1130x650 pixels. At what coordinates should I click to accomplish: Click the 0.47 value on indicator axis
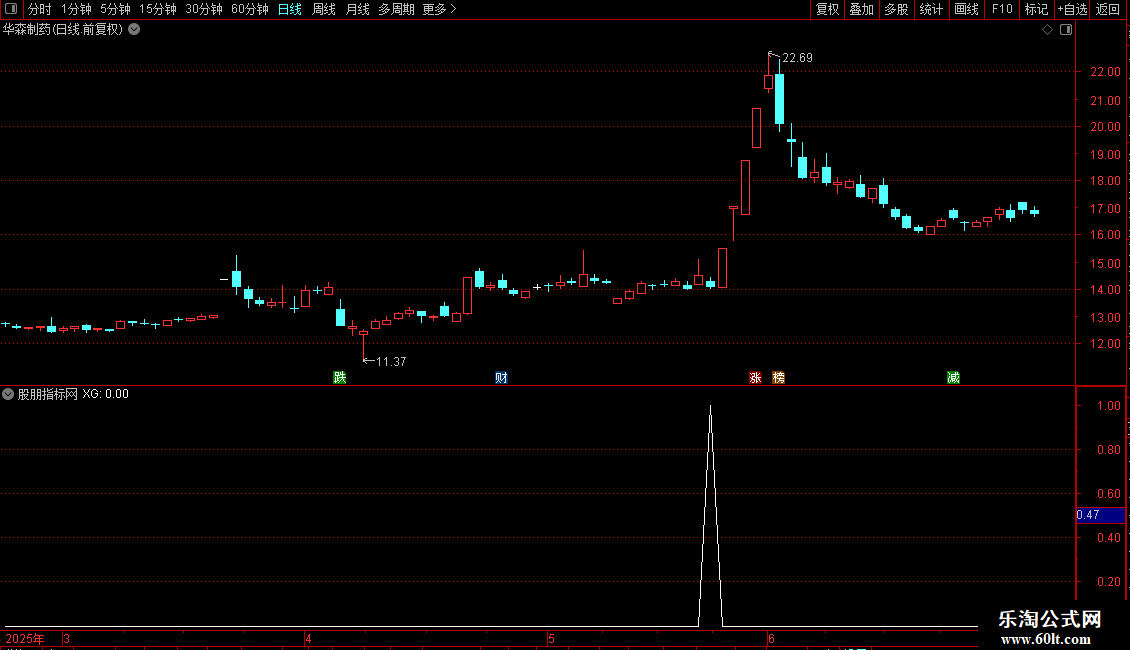pos(1088,515)
